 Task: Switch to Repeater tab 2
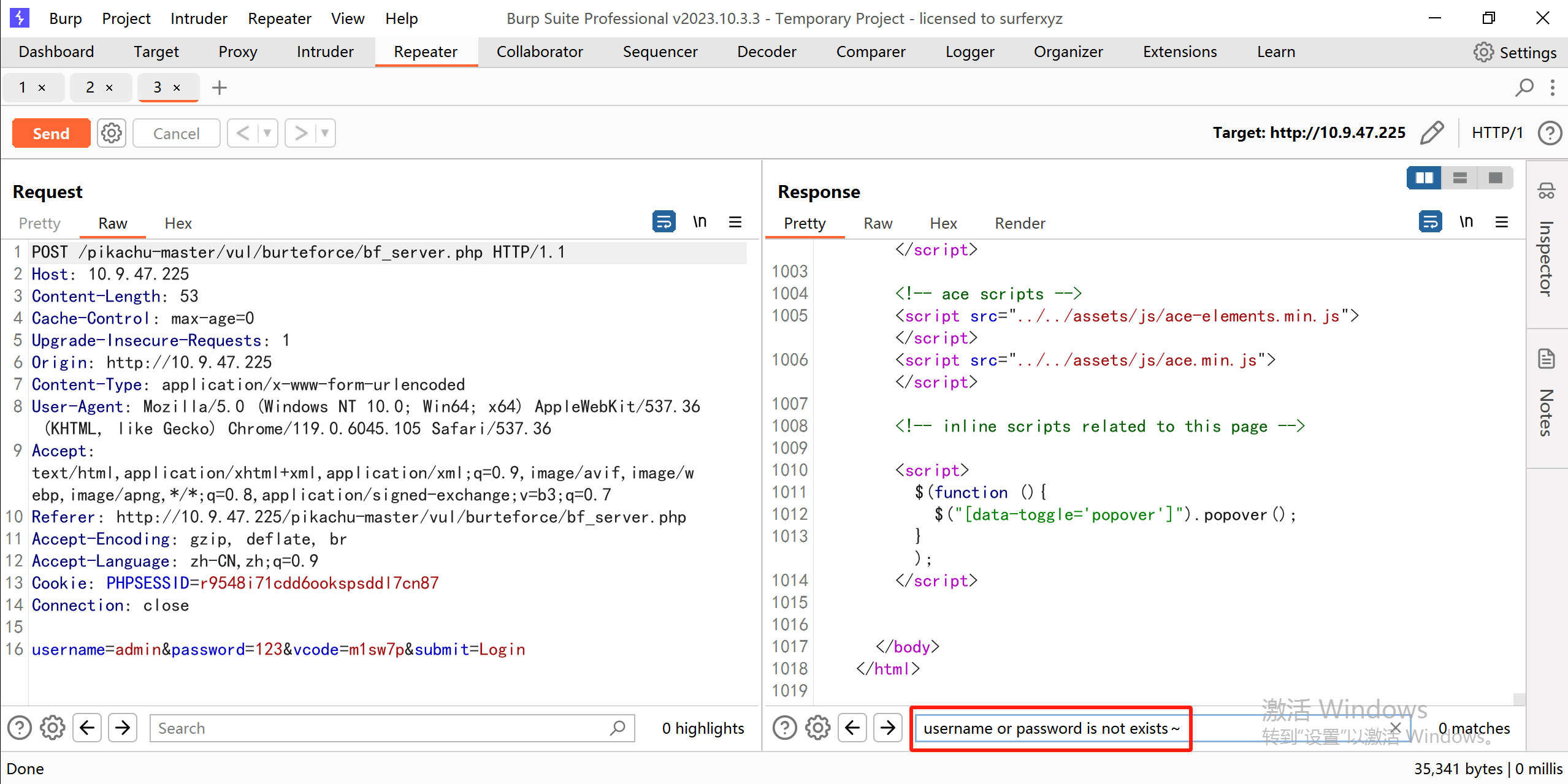[90, 88]
